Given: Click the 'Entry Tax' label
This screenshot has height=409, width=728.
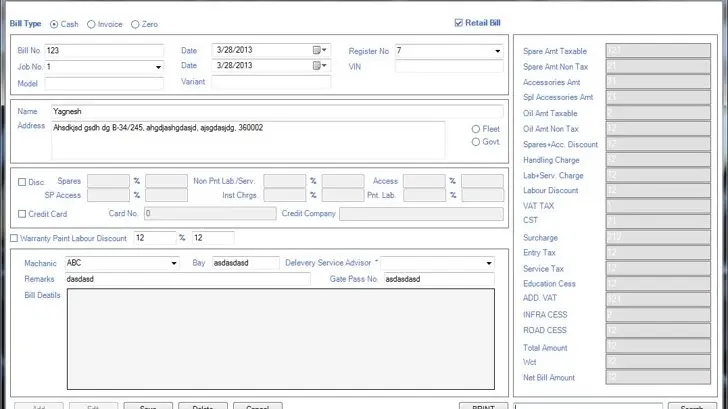Looking at the screenshot, I should [x=539, y=253].
